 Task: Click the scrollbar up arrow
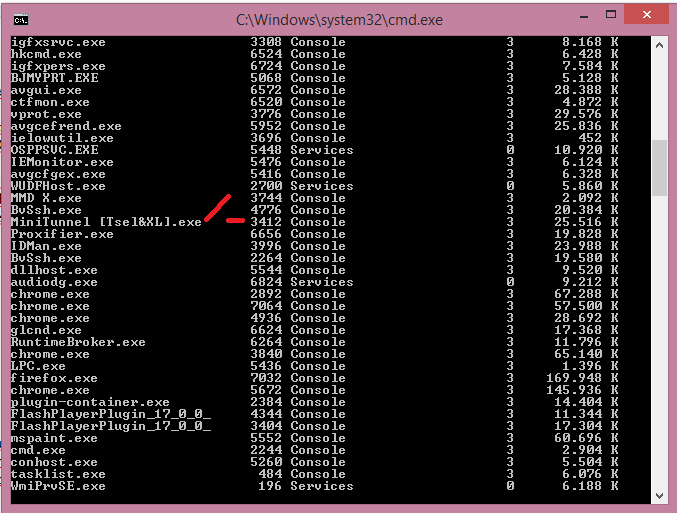point(659,45)
